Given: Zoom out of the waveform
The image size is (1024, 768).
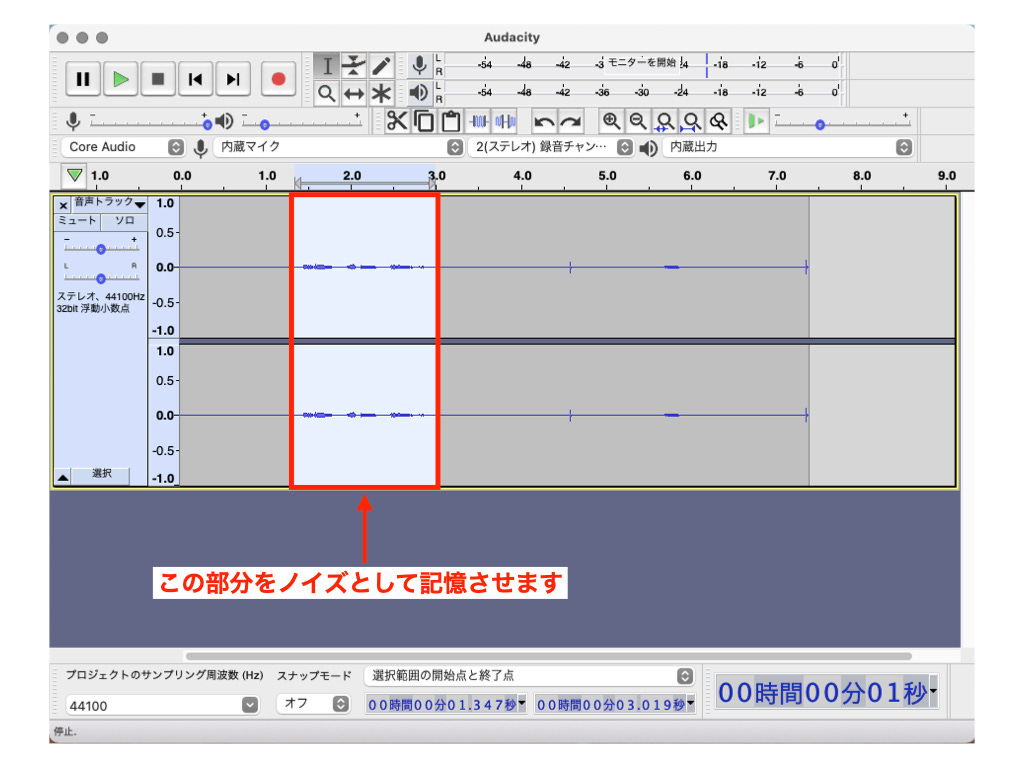Looking at the screenshot, I should [x=638, y=121].
